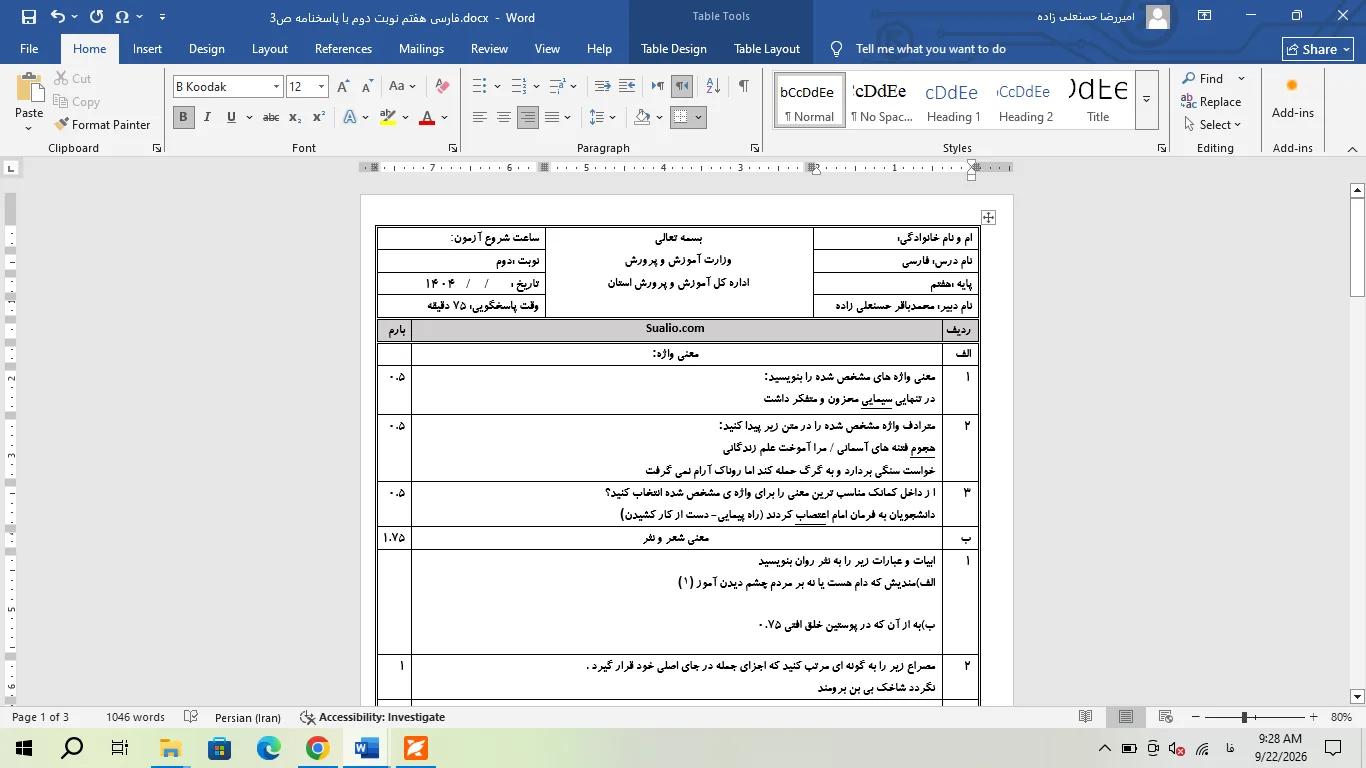Click the Tell me what you want search box

tap(930, 49)
